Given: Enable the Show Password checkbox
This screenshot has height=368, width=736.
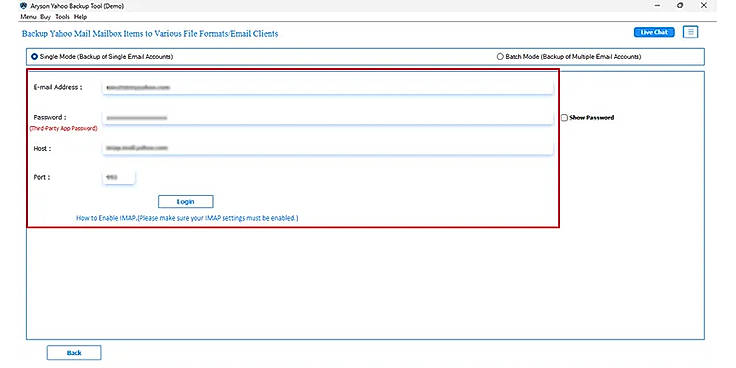Looking at the screenshot, I should [564, 118].
